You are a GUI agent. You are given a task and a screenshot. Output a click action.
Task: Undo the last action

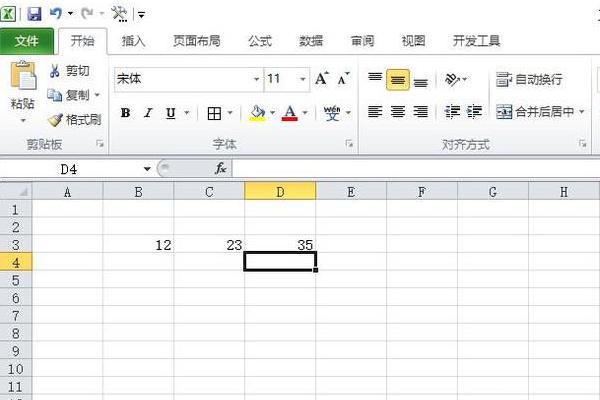pyautogui.click(x=56, y=14)
